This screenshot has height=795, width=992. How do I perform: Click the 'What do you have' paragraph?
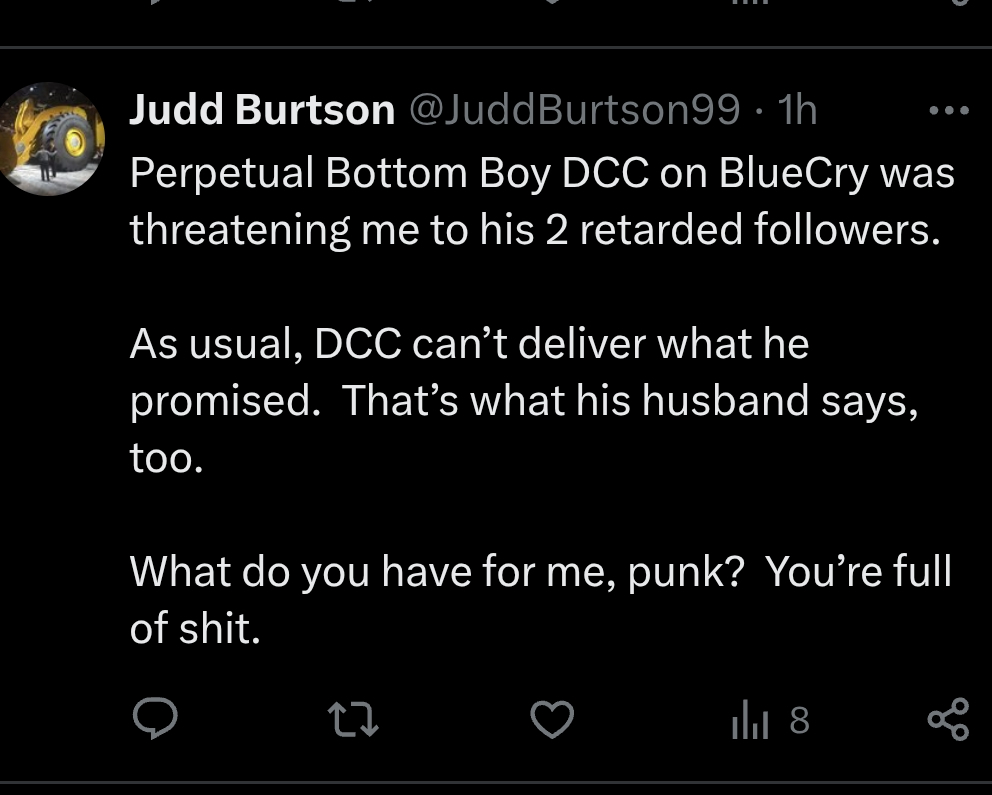pos(540,600)
